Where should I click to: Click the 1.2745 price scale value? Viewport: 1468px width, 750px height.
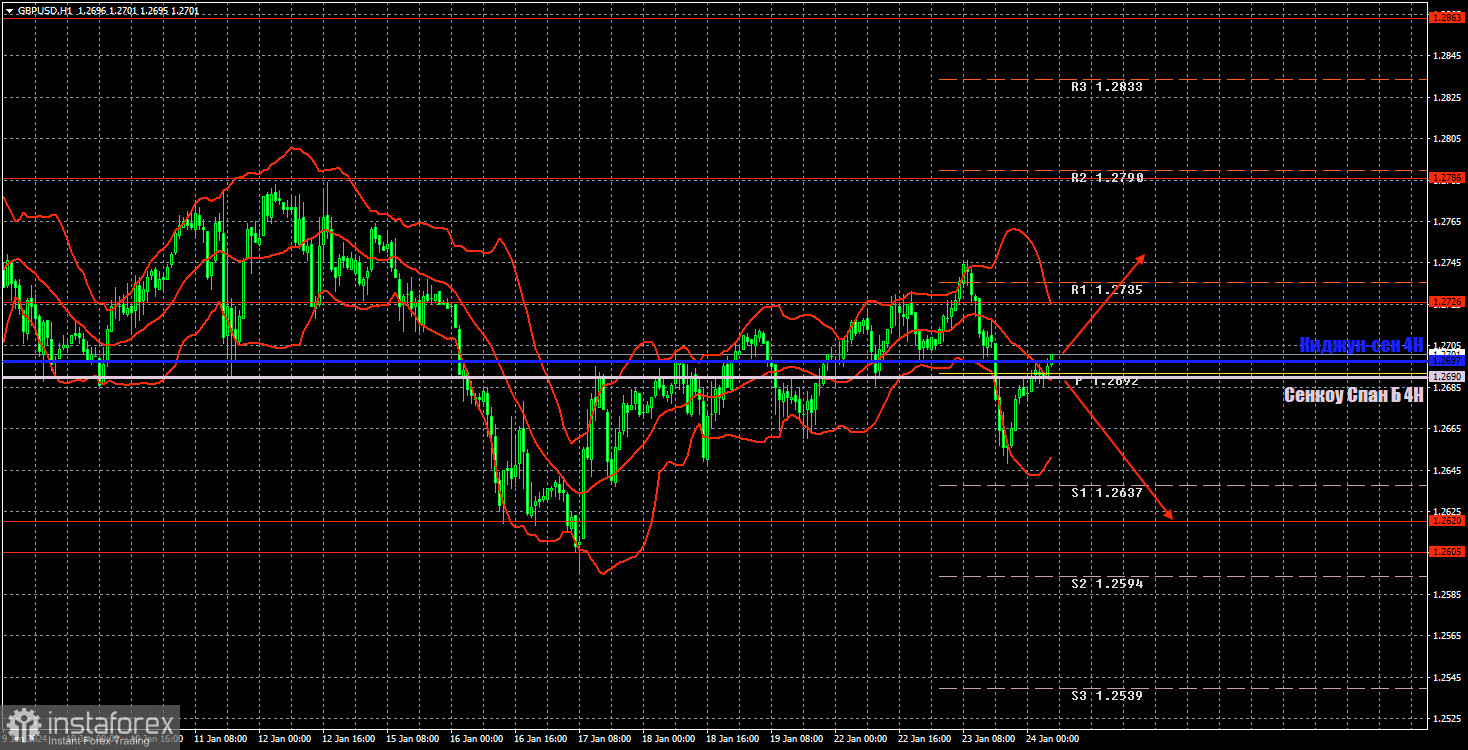[x=1447, y=263]
